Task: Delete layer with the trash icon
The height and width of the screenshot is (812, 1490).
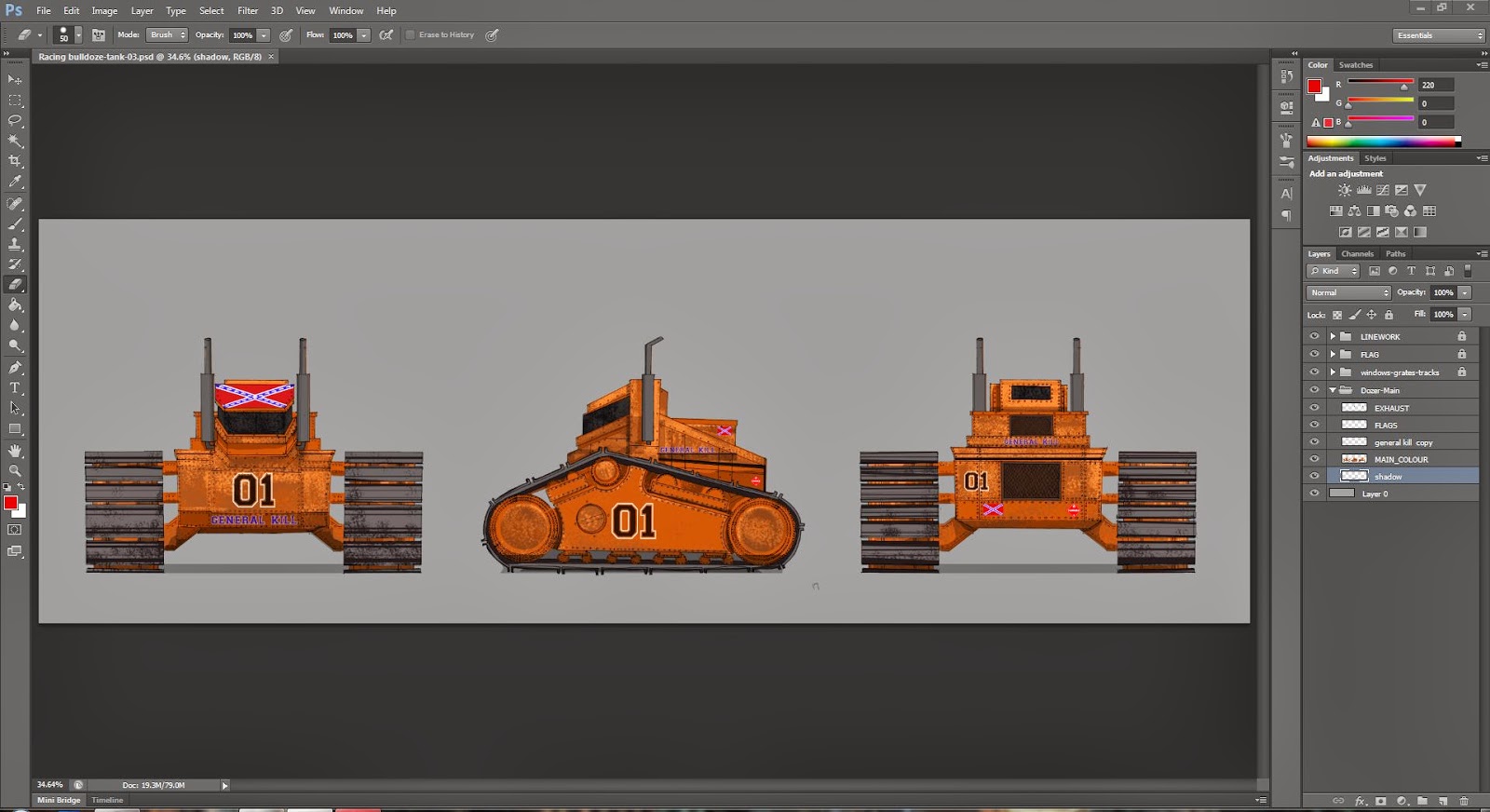Action: pos(1464,801)
